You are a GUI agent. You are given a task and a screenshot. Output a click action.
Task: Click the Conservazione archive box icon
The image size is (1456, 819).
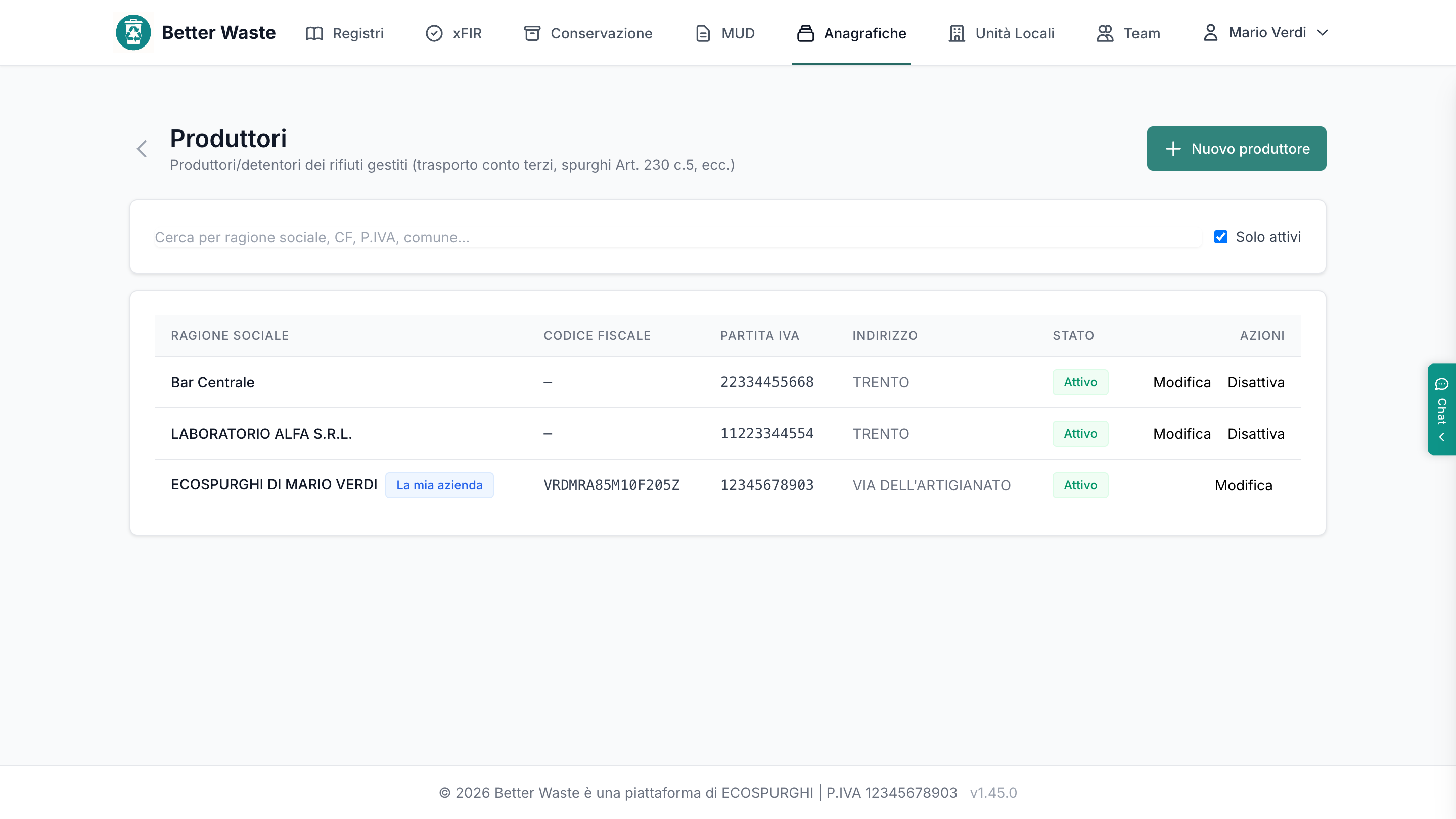[532, 33]
